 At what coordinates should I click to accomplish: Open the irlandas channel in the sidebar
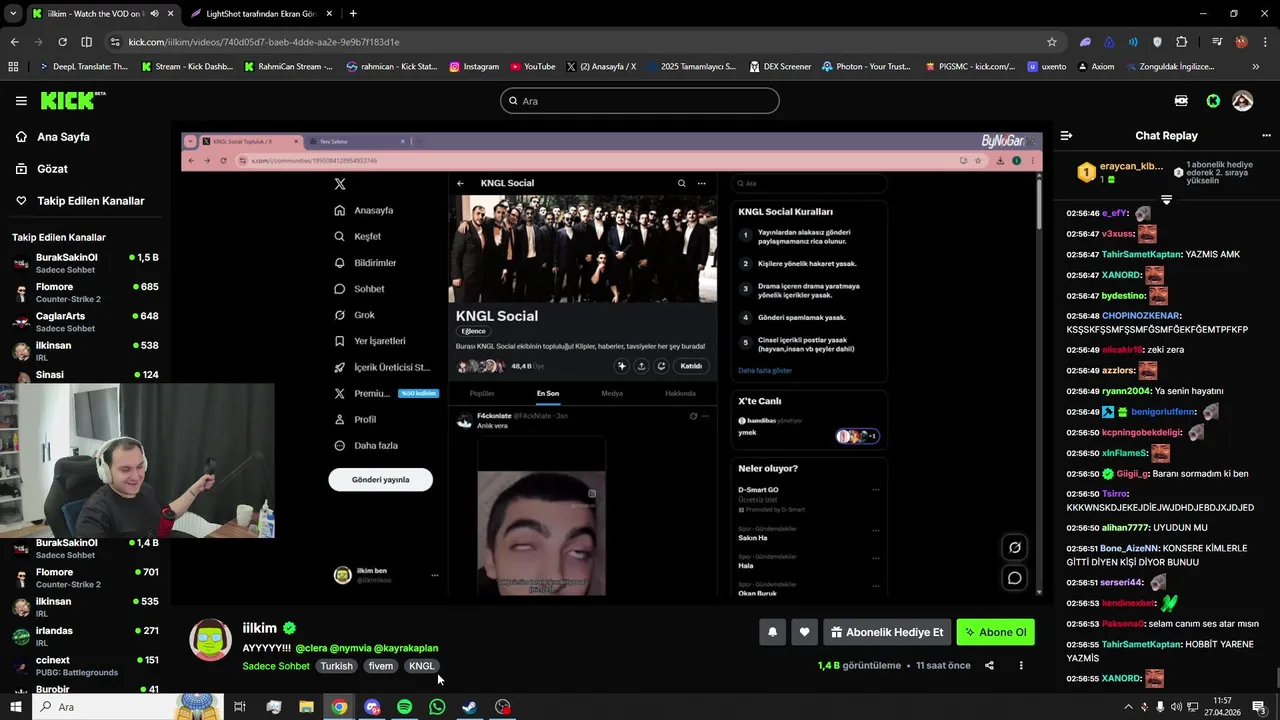86,636
